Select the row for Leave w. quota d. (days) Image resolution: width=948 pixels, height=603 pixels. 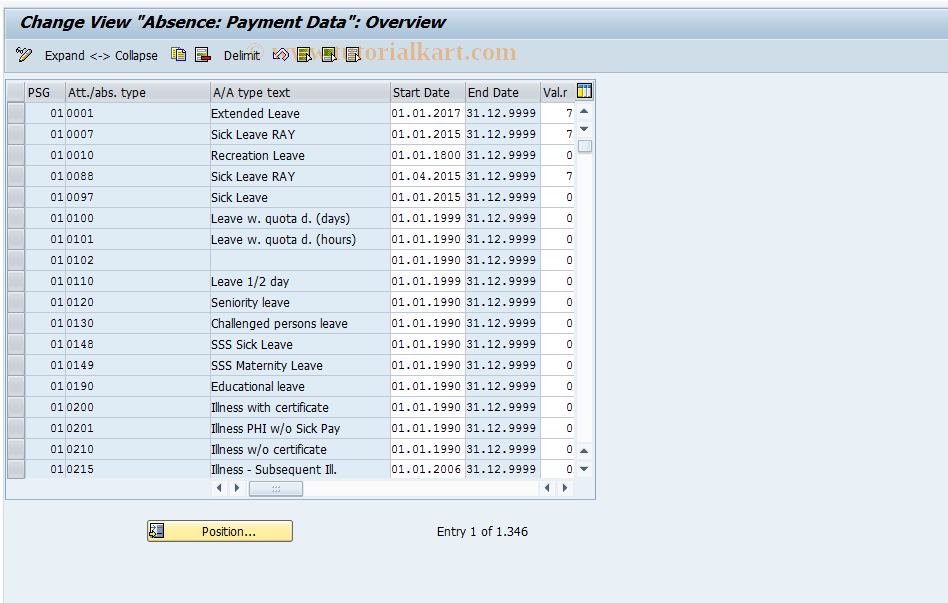(16, 218)
